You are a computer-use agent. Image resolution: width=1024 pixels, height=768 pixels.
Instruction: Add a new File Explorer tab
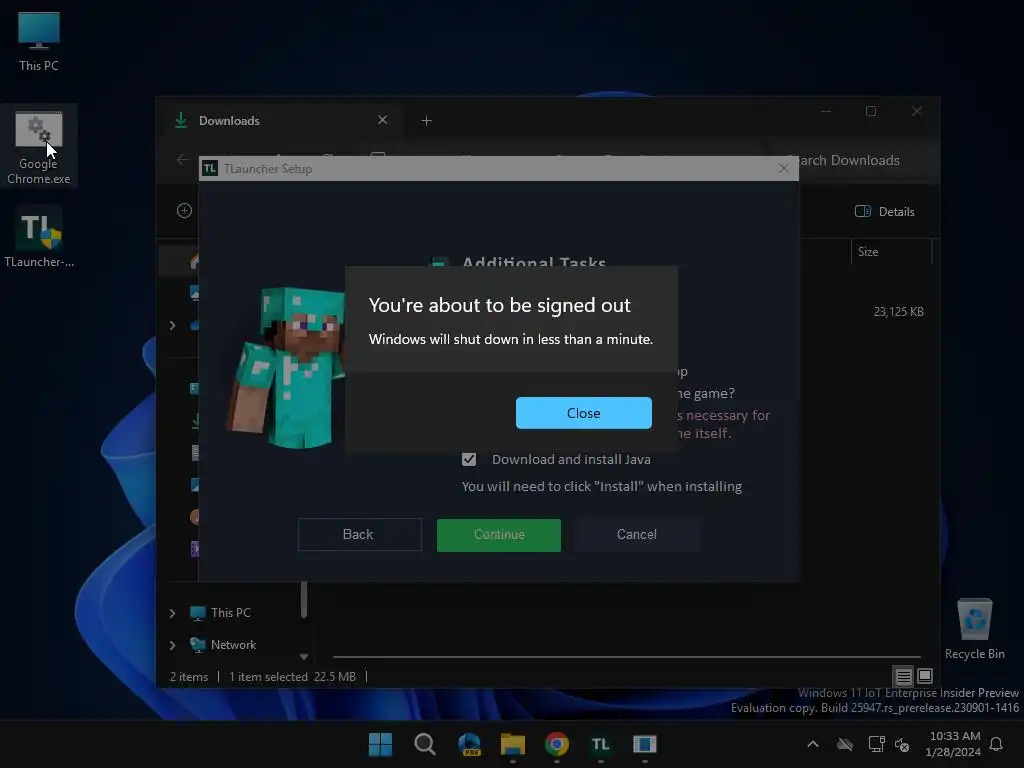tap(426, 121)
